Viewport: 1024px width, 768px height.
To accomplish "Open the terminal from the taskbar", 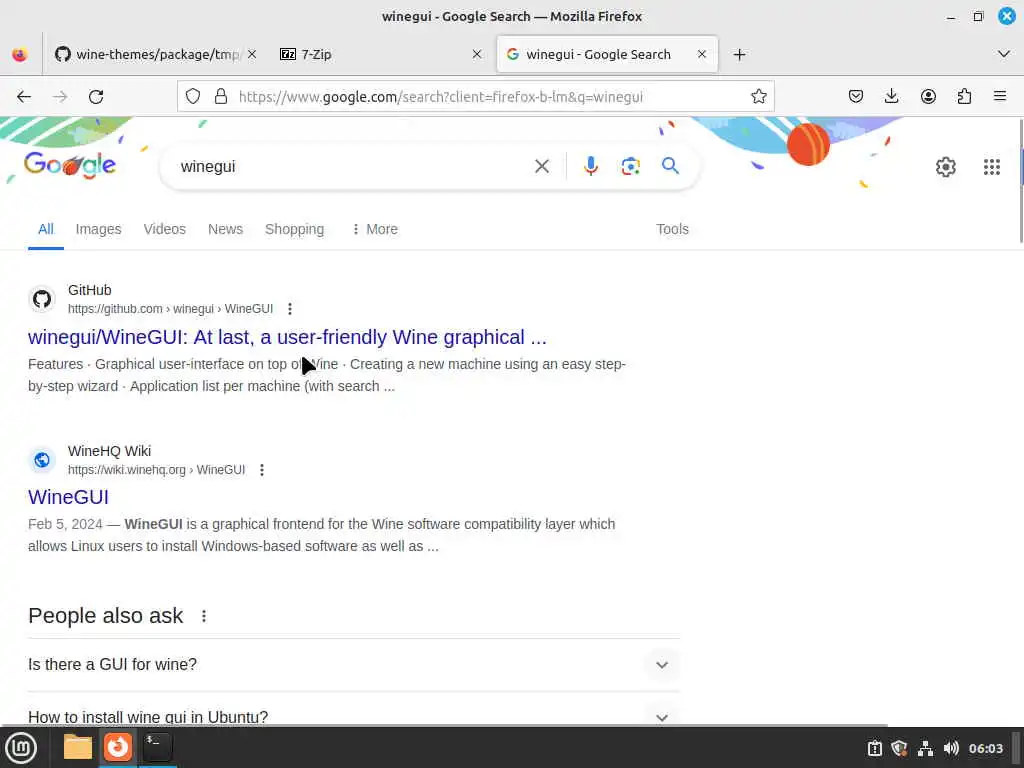I will tap(157, 746).
